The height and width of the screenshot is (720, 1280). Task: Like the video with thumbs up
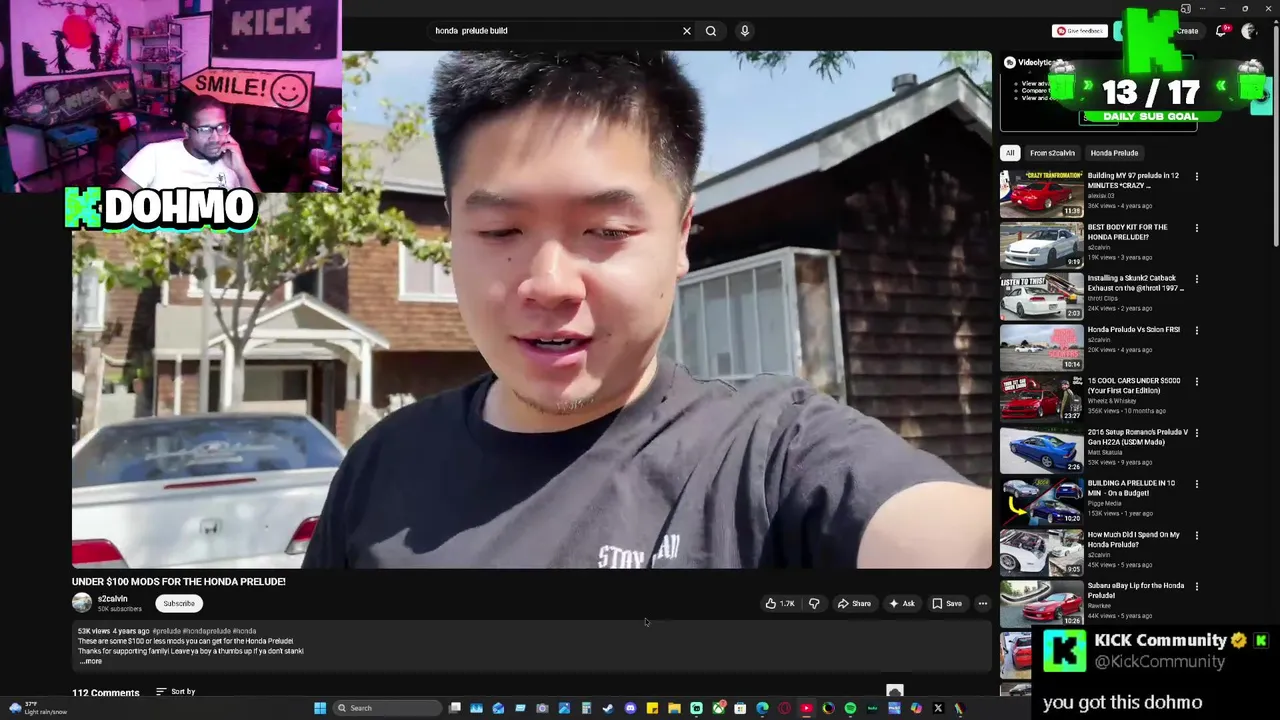[x=780, y=603]
